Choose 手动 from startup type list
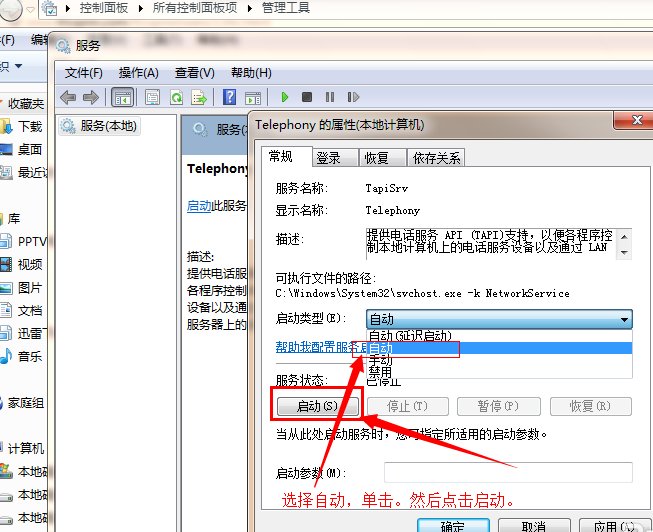653x532 pixels. 499,360
